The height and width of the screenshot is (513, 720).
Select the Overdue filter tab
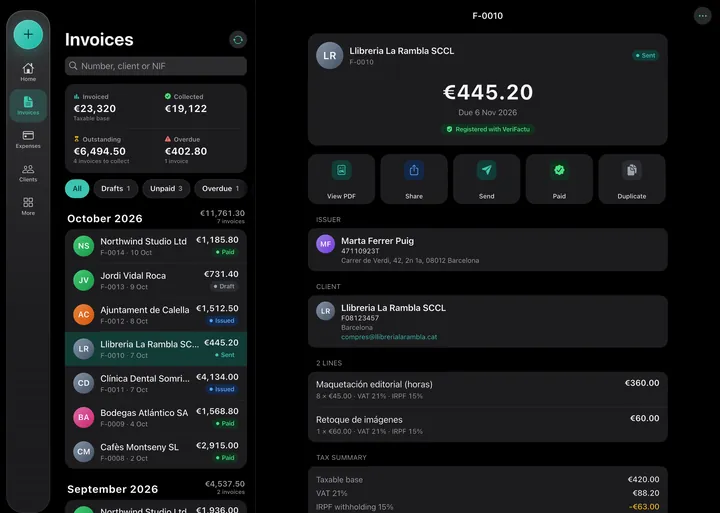click(x=220, y=189)
